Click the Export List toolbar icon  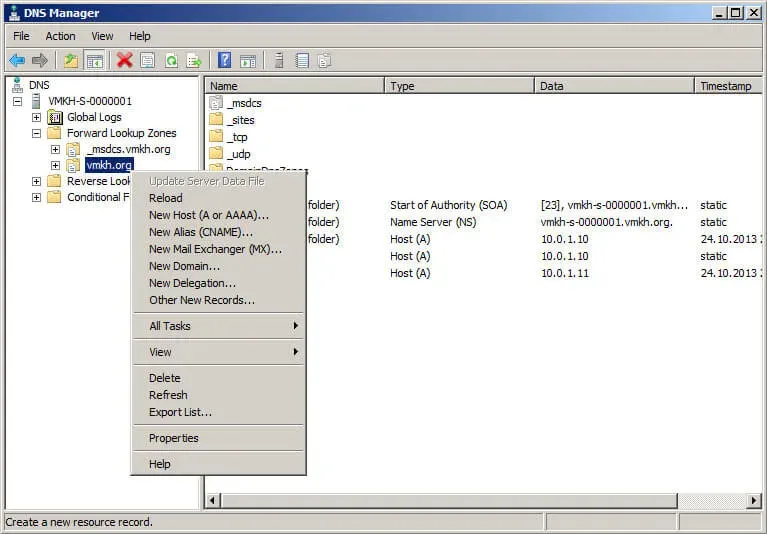click(x=194, y=61)
